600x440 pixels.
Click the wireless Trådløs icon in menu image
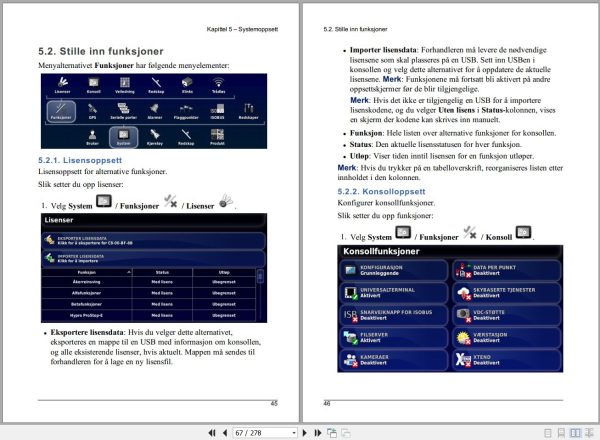218,85
